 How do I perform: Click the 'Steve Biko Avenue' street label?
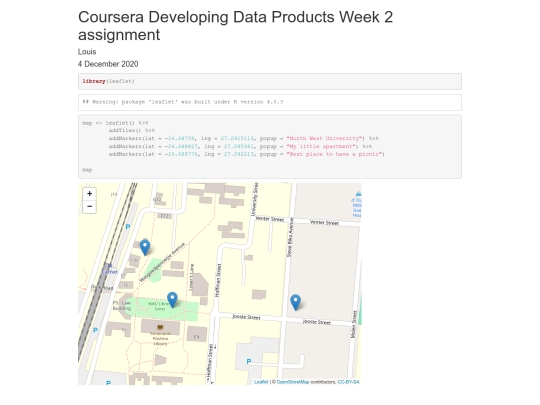pos(290,237)
